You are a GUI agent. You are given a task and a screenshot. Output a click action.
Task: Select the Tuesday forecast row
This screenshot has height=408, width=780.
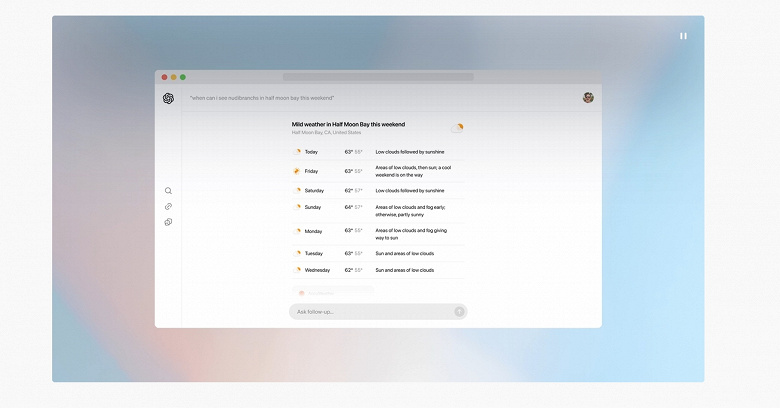[378, 253]
